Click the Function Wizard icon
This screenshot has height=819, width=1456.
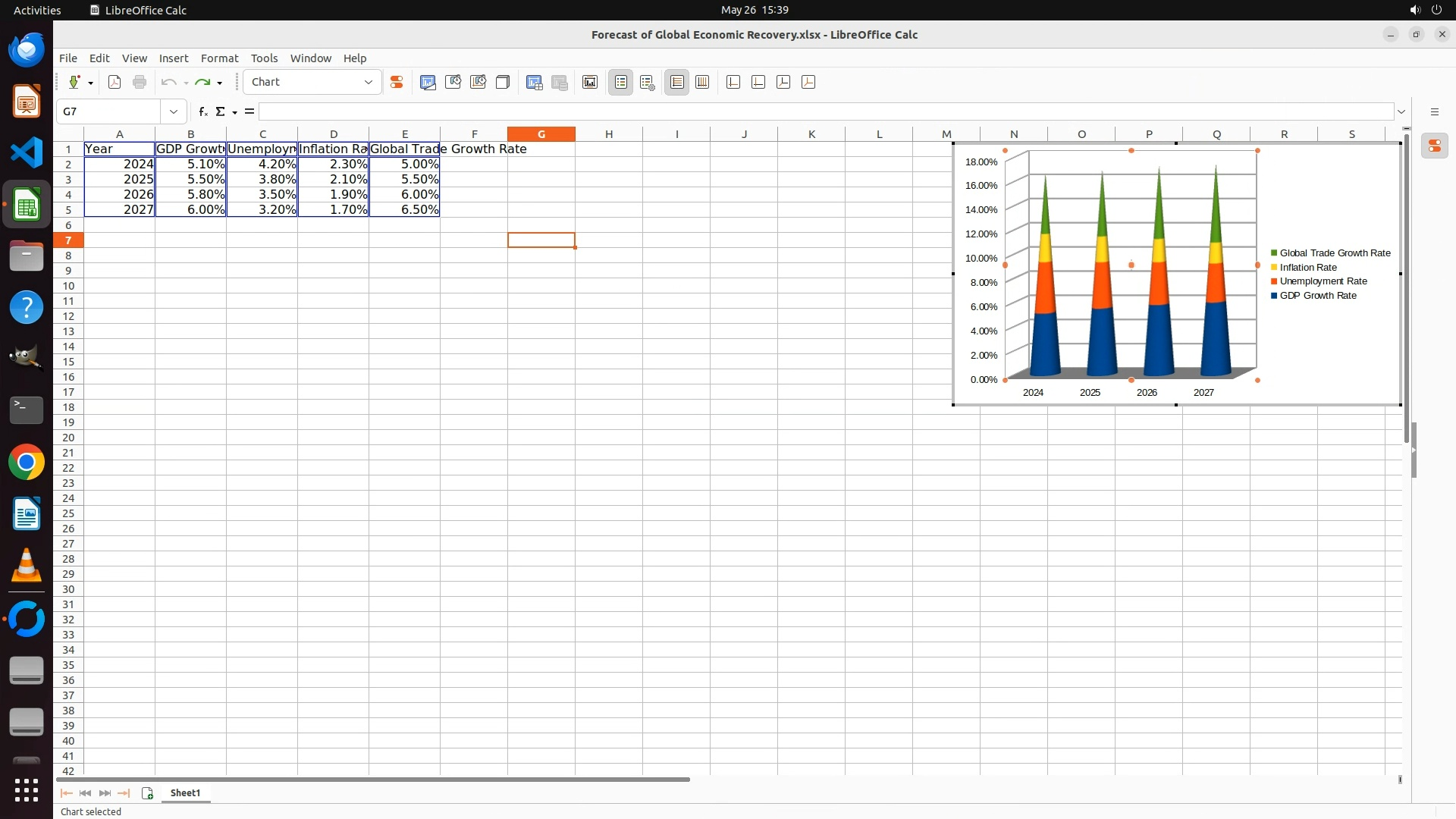202,111
